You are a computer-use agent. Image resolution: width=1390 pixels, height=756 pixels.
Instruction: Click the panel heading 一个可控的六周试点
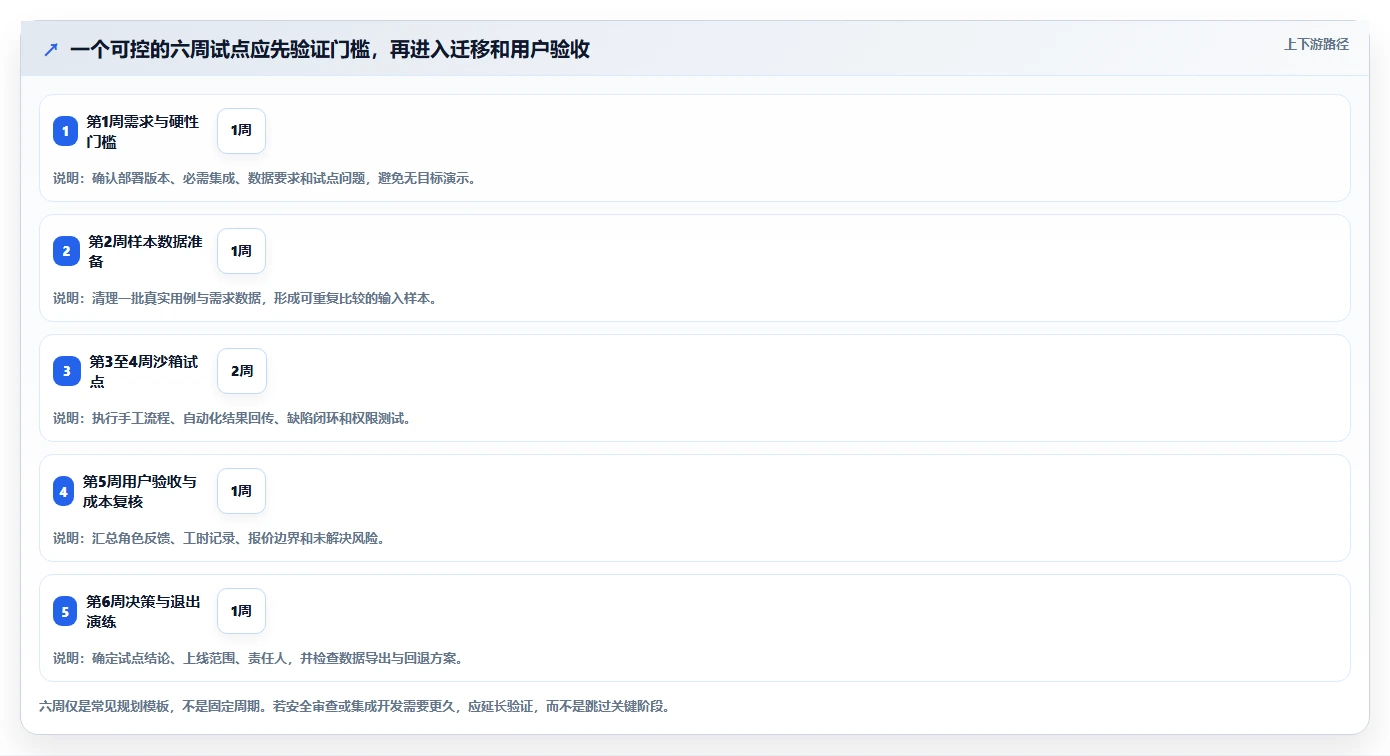coord(330,49)
